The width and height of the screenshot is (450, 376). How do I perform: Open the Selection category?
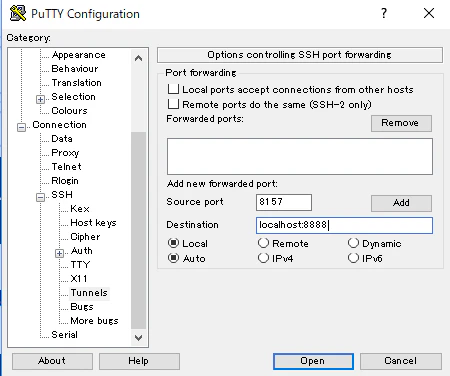[x=73, y=97]
